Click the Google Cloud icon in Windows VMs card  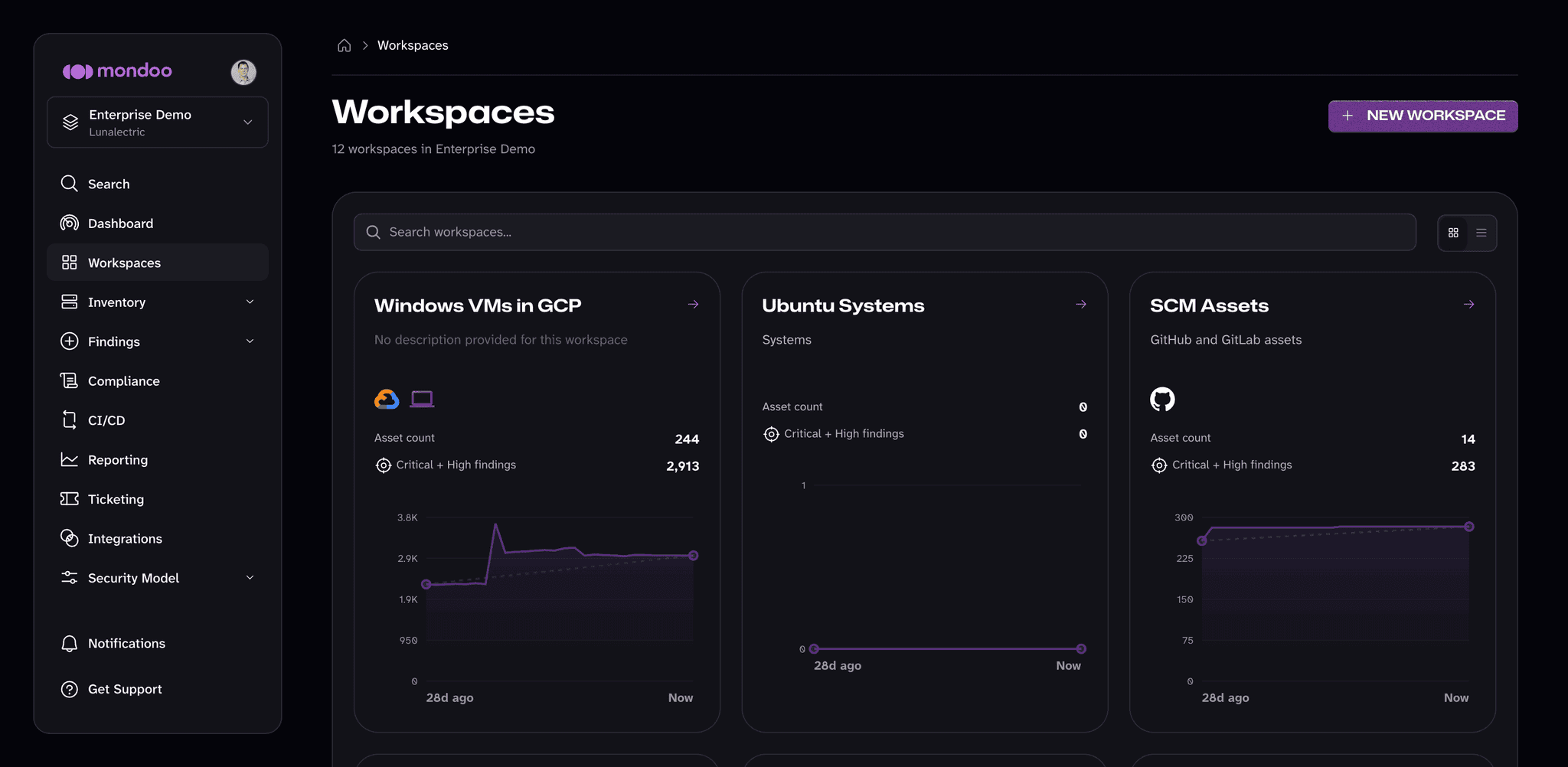pyautogui.click(x=387, y=399)
